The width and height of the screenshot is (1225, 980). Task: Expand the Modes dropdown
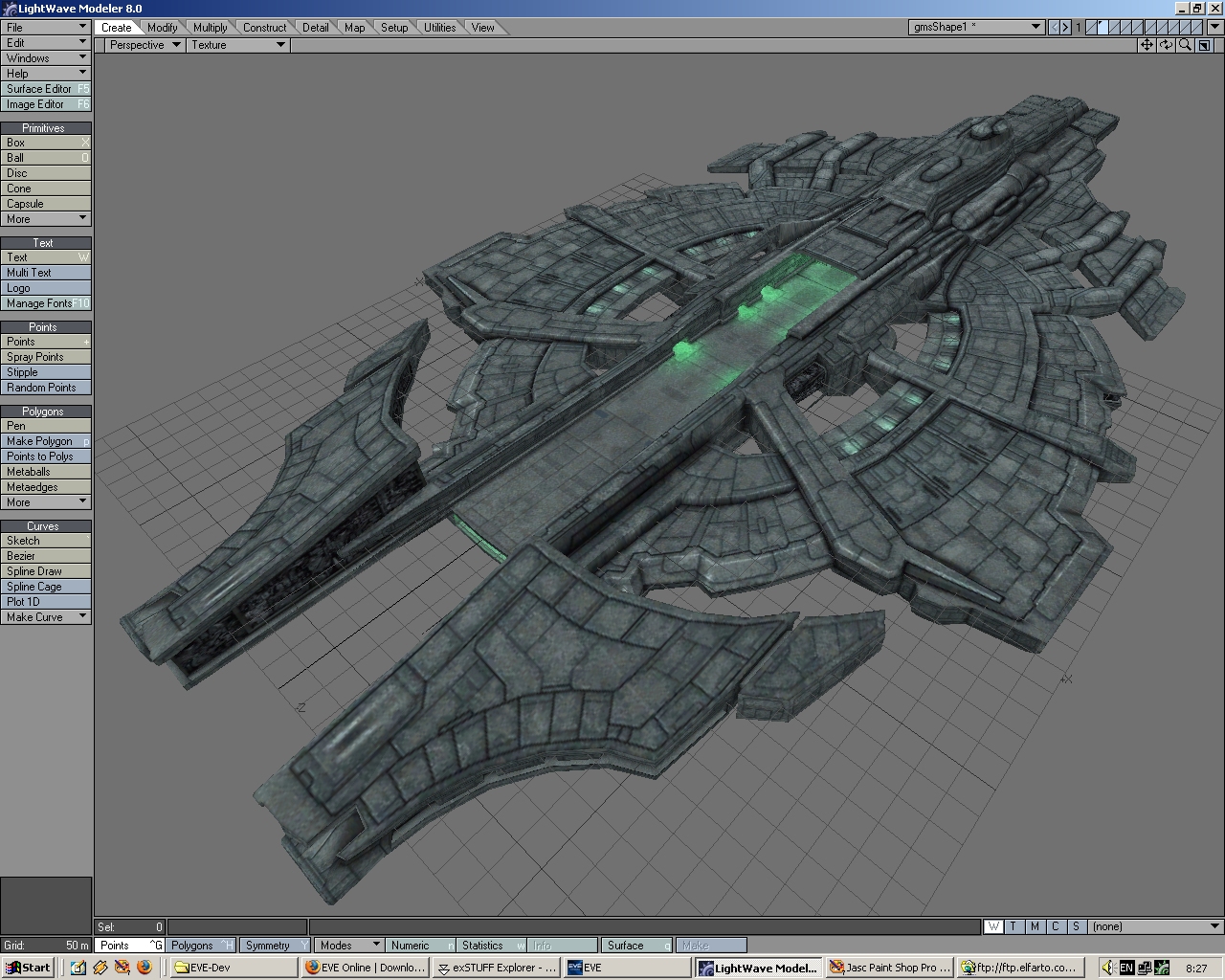click(x=349, y=946)
